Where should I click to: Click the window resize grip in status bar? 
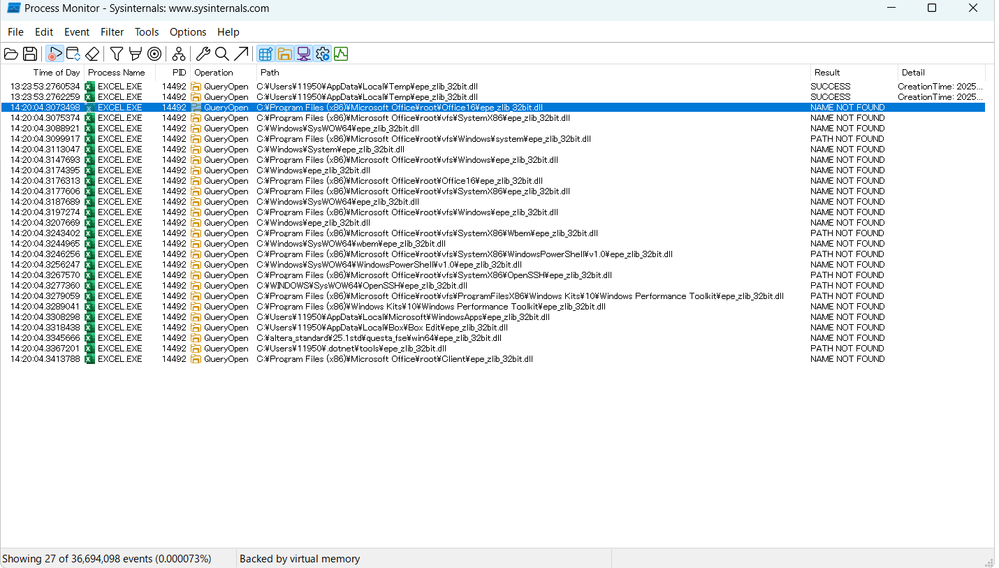pos(989,562)
